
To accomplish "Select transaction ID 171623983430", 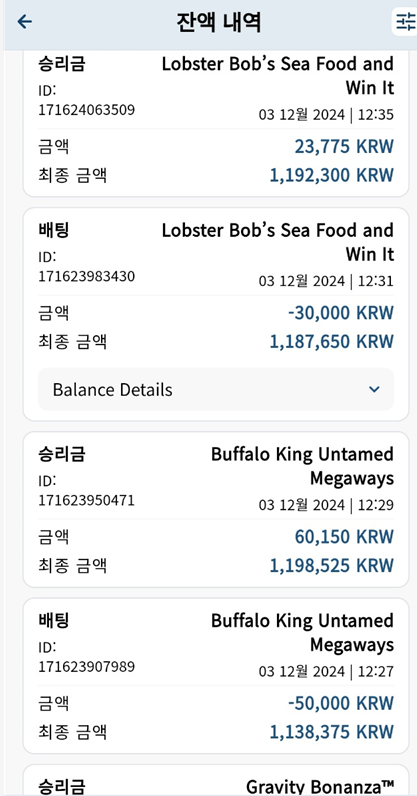I will [87, 276].
